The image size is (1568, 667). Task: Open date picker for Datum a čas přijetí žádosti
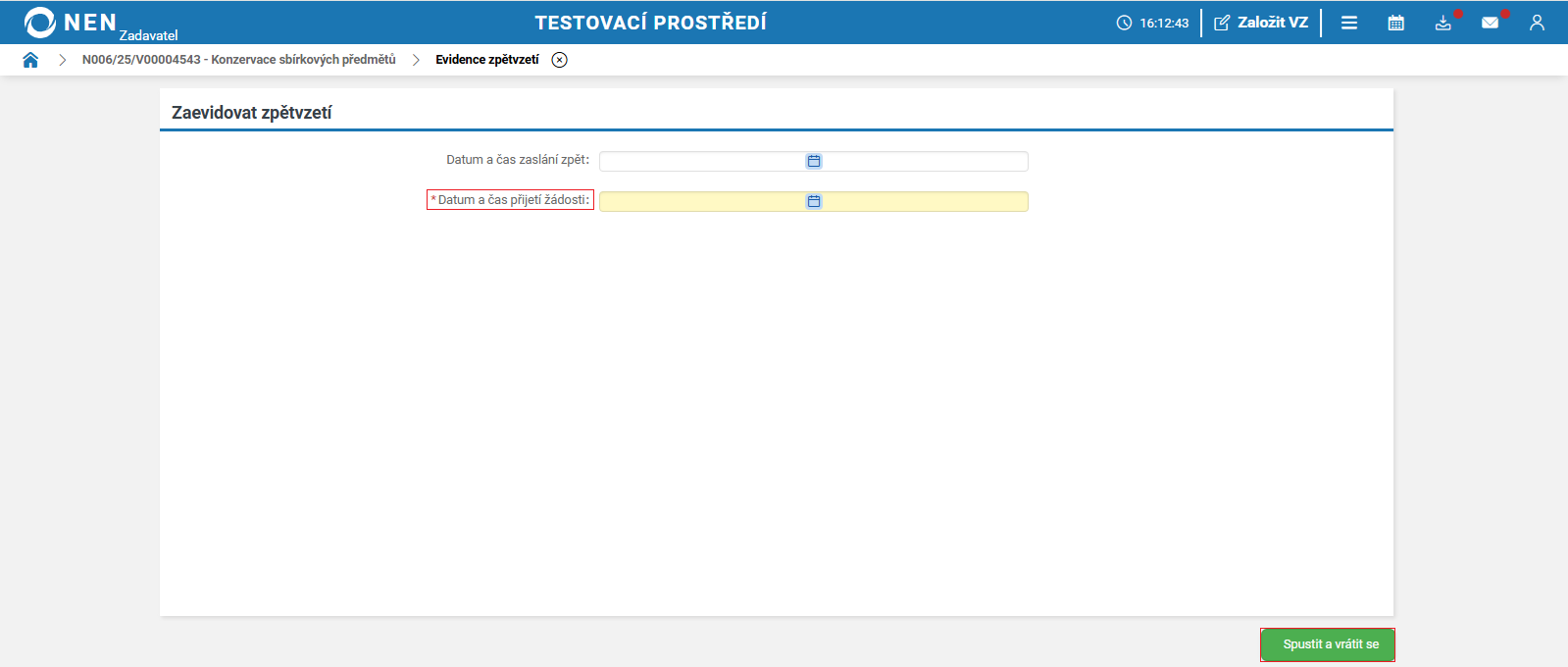click(814, 201)
